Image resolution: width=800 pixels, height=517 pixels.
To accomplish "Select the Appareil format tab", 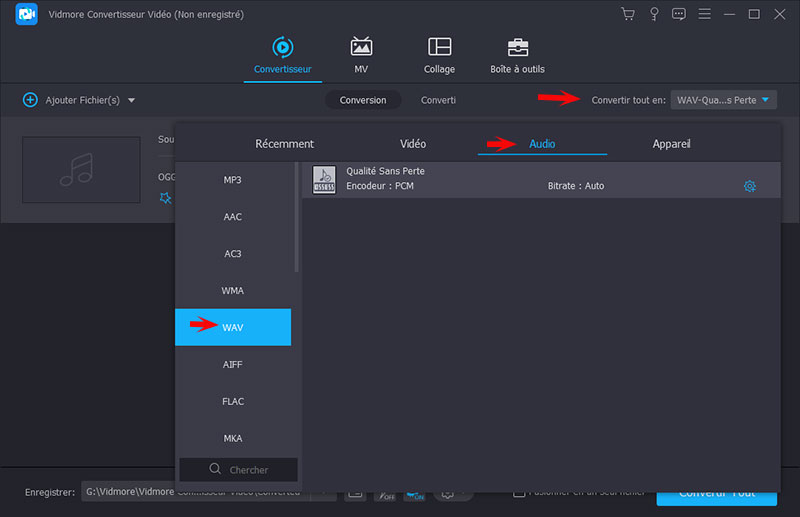I will coord(671,144).
